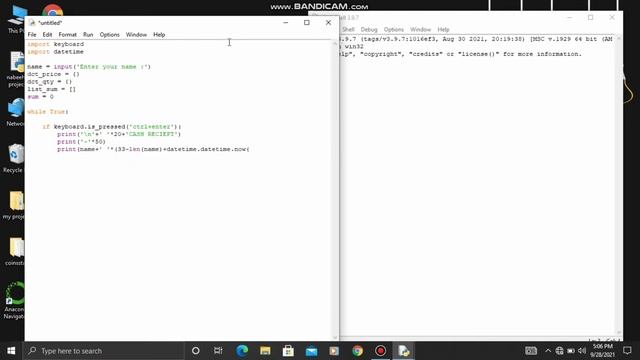
Task: Select the Network desktop icon
Action: tap(16, 112)
